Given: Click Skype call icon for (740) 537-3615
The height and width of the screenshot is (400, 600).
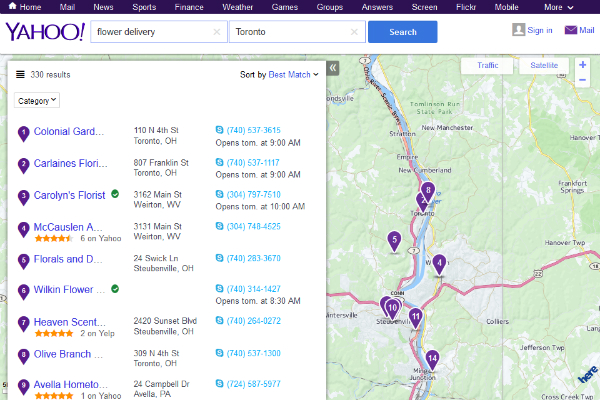Looking at the screenshot, I should pyautogui.click(x=219, y=130).
